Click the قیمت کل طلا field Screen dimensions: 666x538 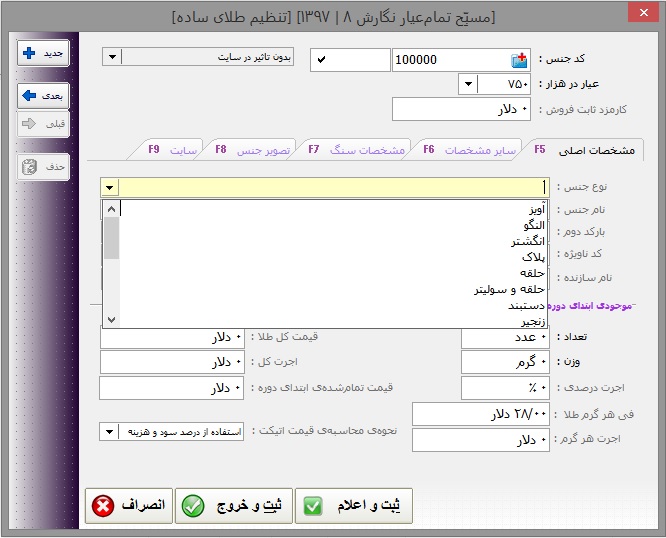pyautogui.click(x=172, y=337)
